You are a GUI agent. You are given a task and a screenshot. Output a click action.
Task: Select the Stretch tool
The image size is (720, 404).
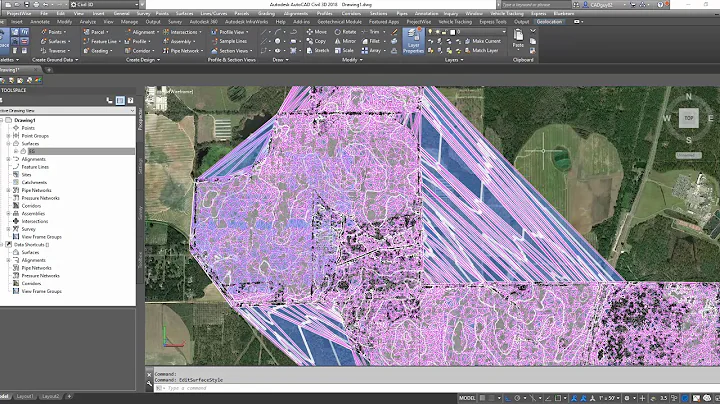click(x=317, y=50)
